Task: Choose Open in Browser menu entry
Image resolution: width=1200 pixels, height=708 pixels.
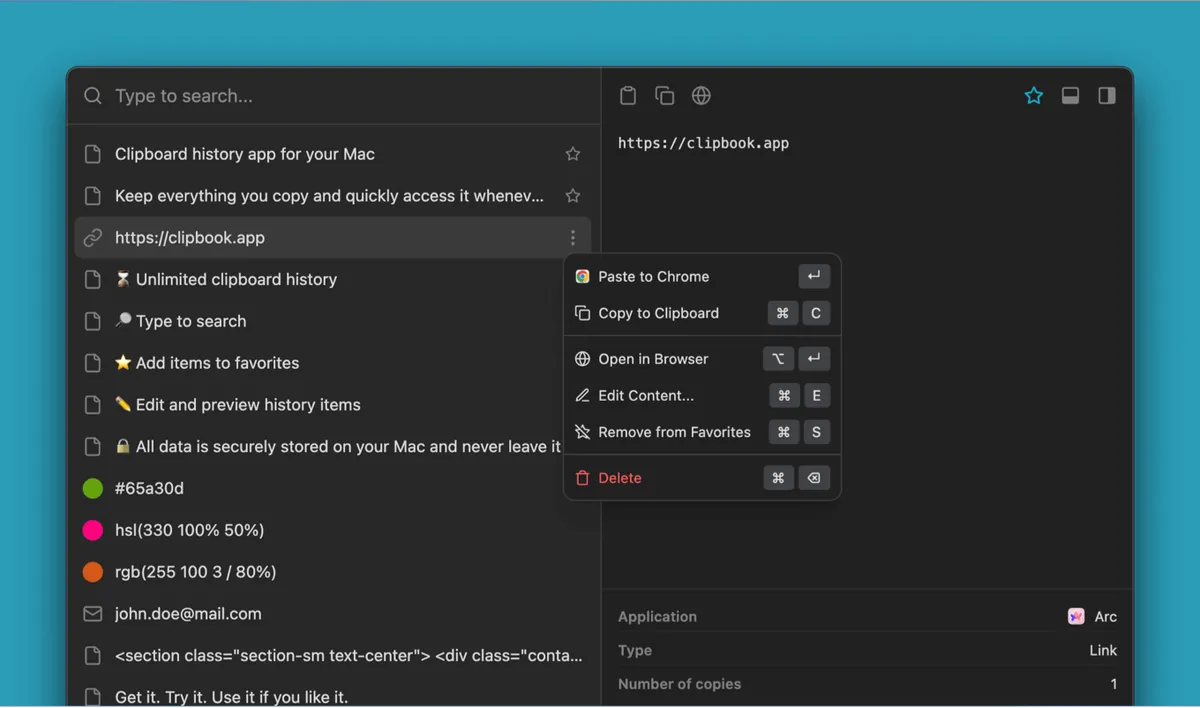Action: [x=702, y=359]
